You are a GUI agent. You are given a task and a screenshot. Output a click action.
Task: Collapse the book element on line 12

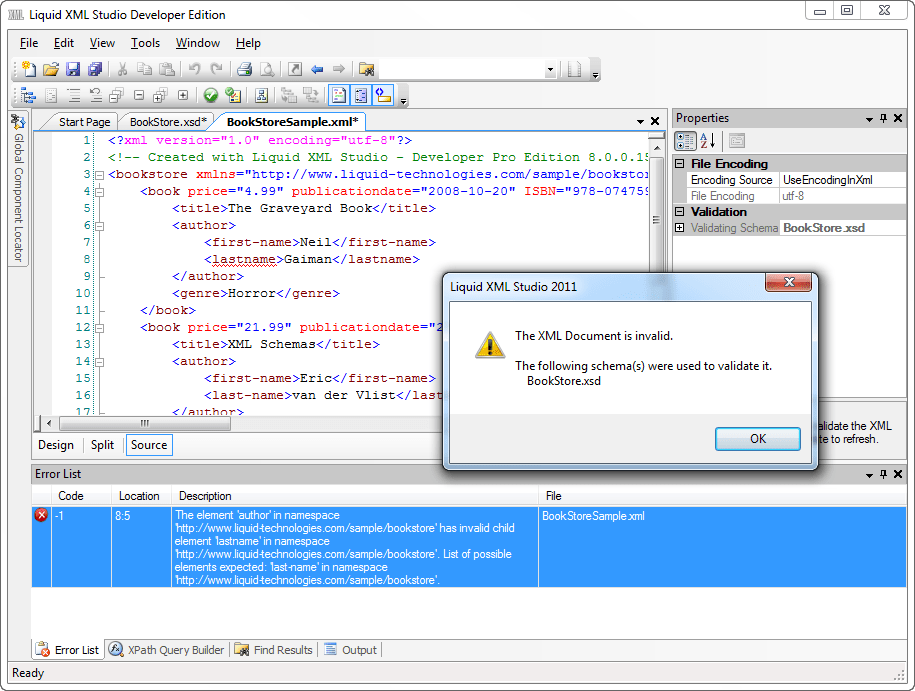tap(99, 328)
